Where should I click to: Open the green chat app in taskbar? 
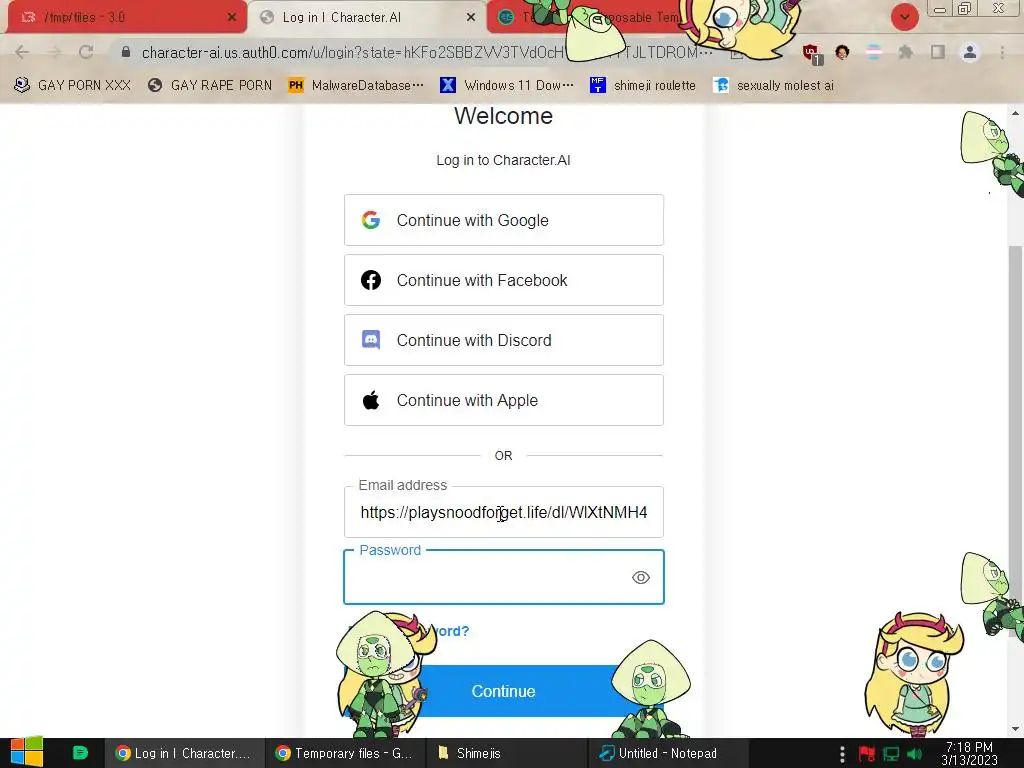(x=80, y=753)
